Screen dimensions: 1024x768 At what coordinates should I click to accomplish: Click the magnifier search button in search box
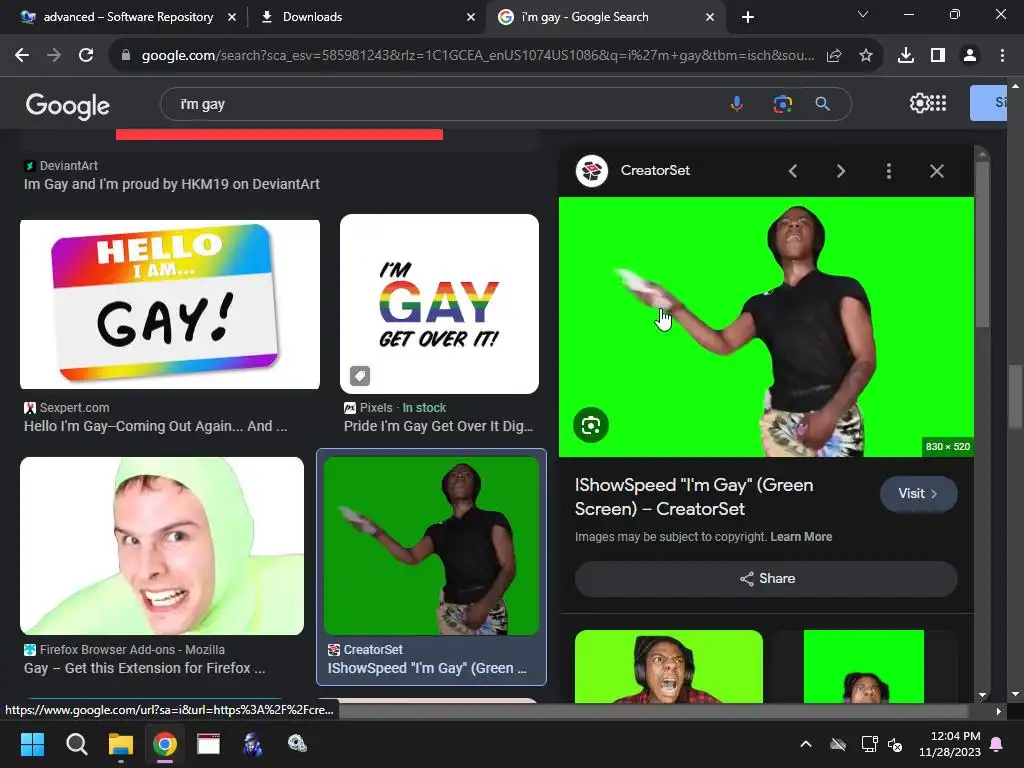(823, 104)
